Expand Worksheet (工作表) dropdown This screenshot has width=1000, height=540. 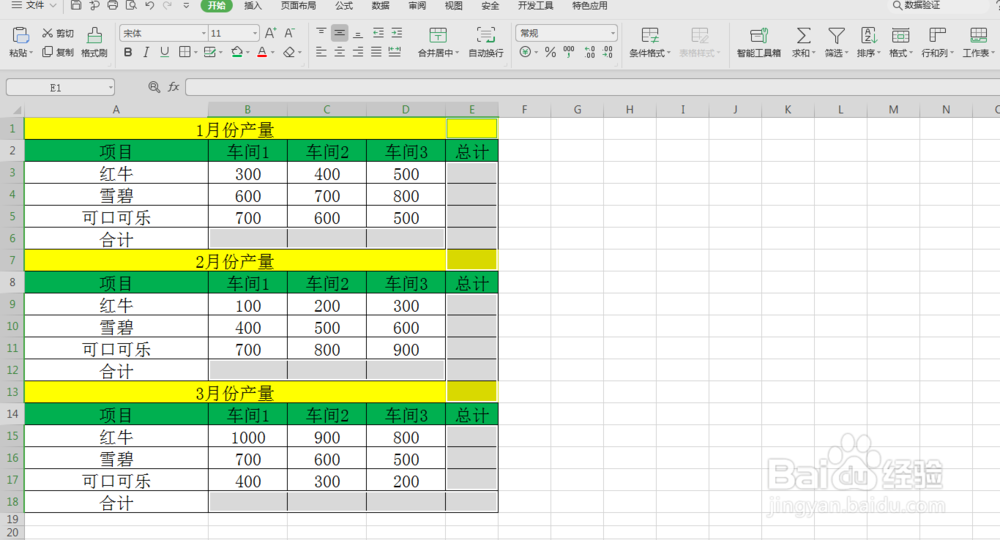[993, 53]
